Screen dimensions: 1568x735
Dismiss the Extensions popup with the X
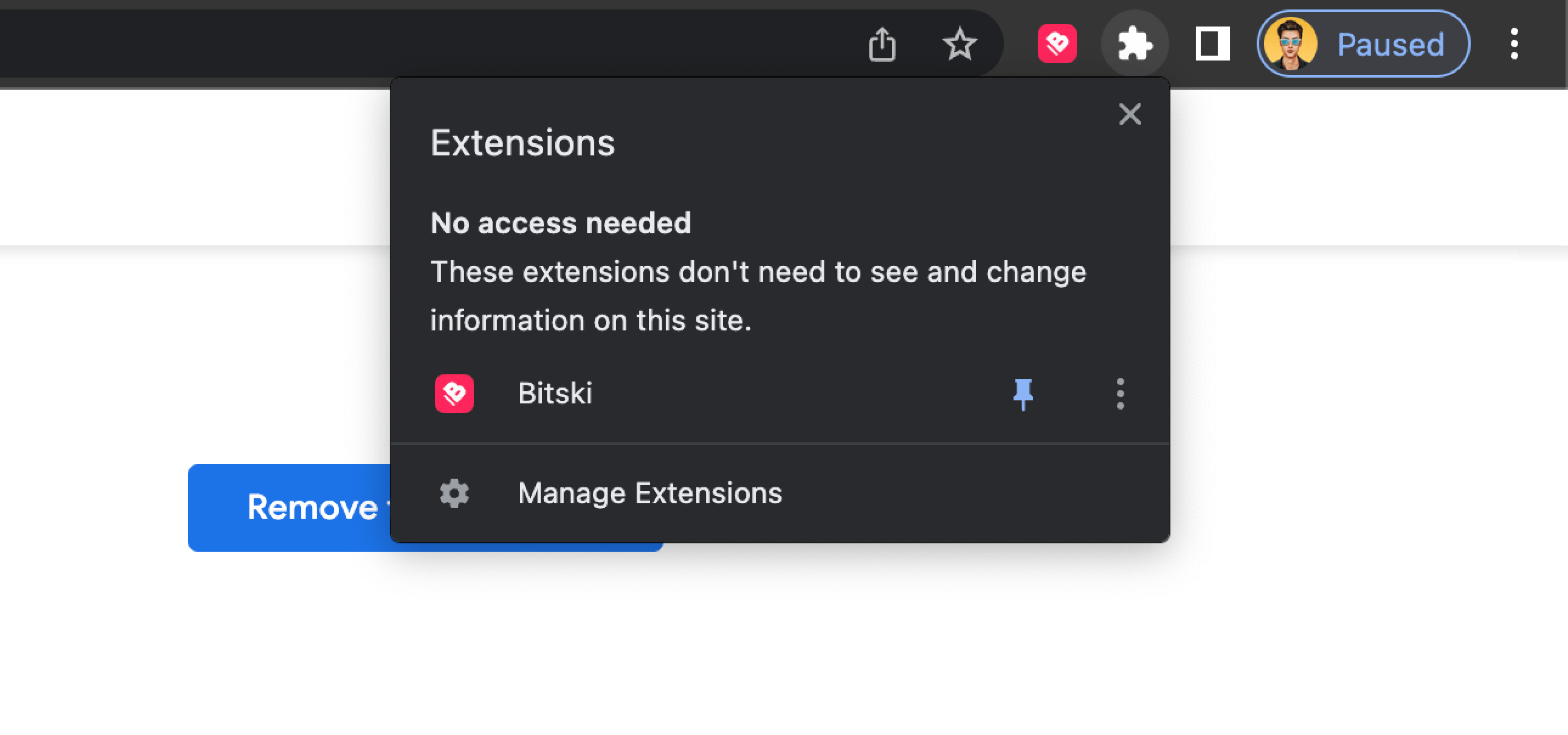tap(1130, 114)
